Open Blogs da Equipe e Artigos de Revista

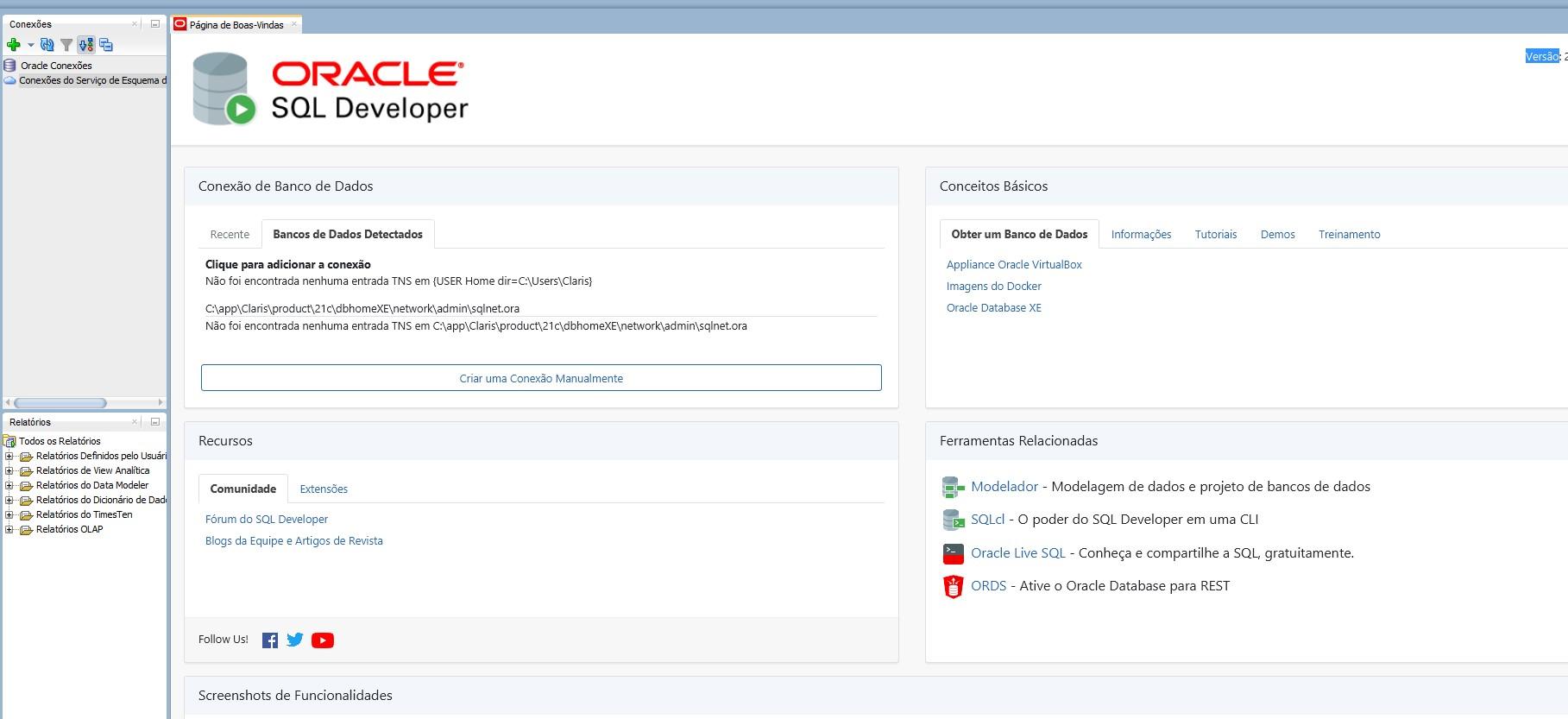click(x=294, y=541)
